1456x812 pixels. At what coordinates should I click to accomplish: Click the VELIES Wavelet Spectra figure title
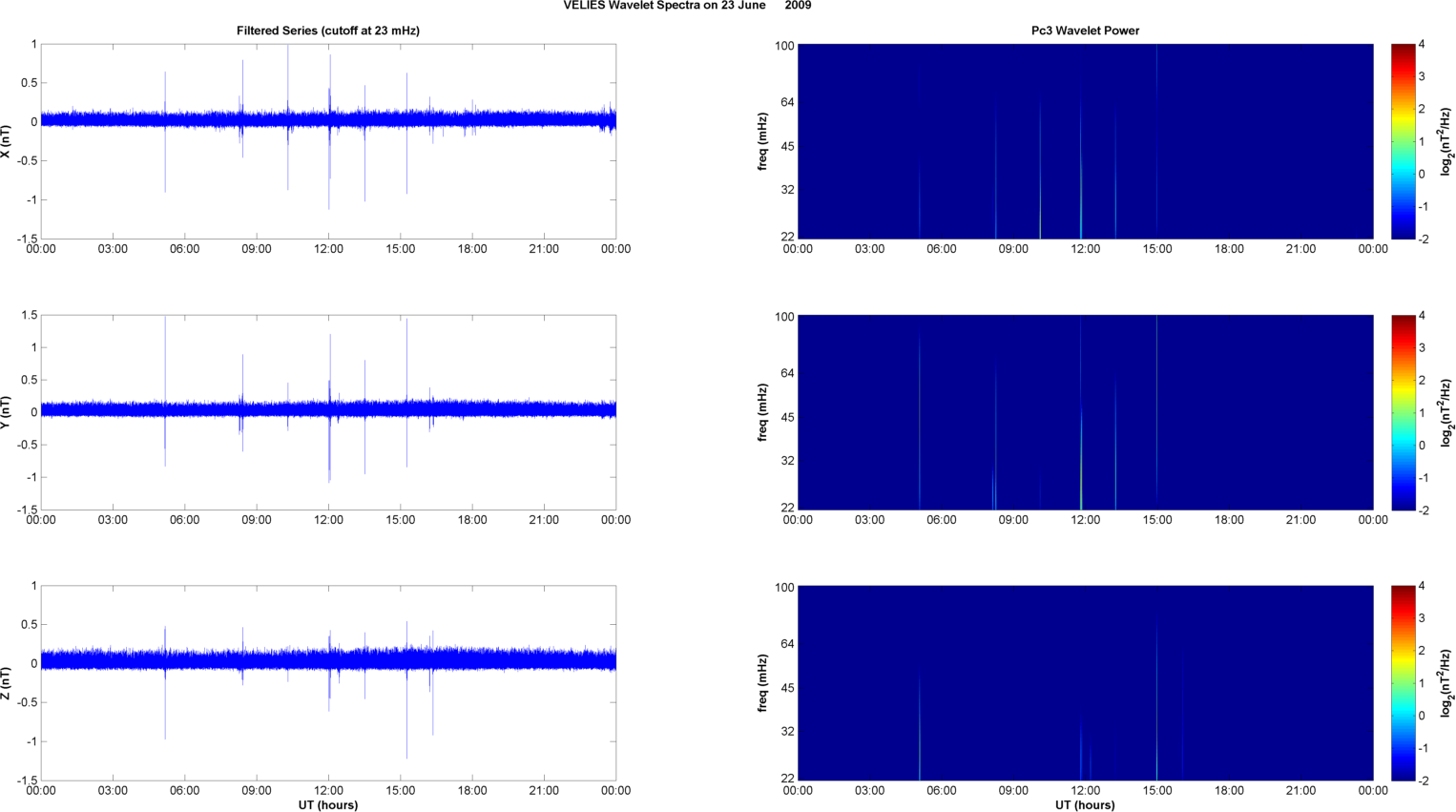tap(687, 6)
